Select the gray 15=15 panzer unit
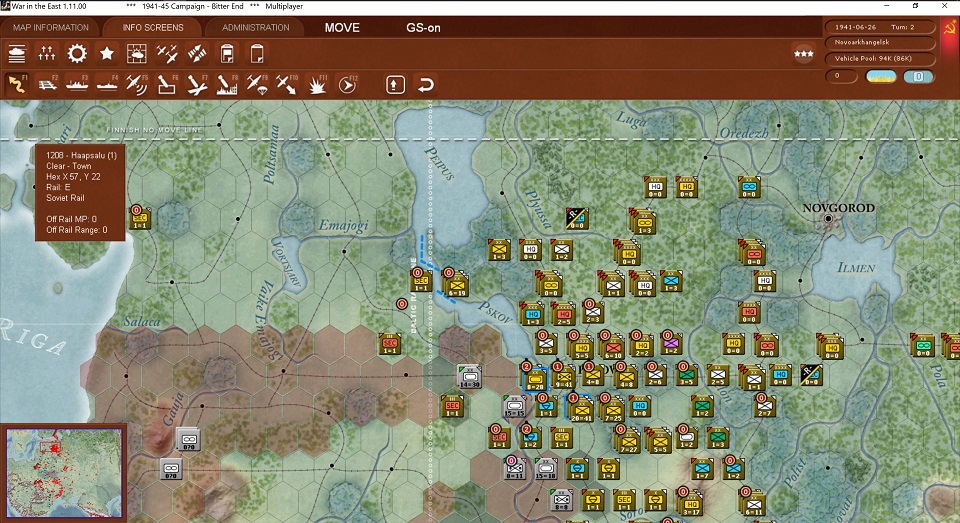960x523 pixels. (x=514, y=406)
